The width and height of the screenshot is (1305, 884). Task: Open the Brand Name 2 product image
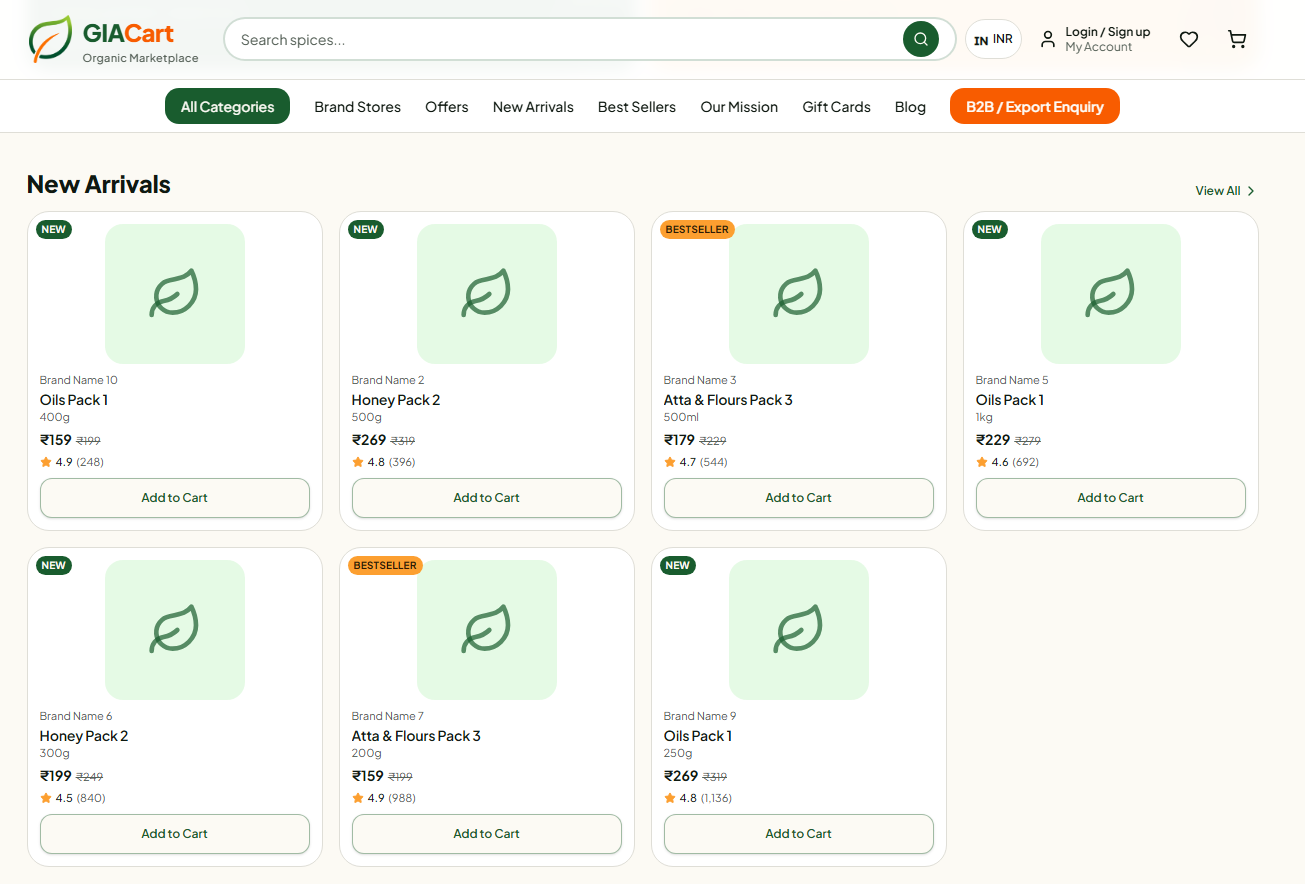tap(487, 294)
